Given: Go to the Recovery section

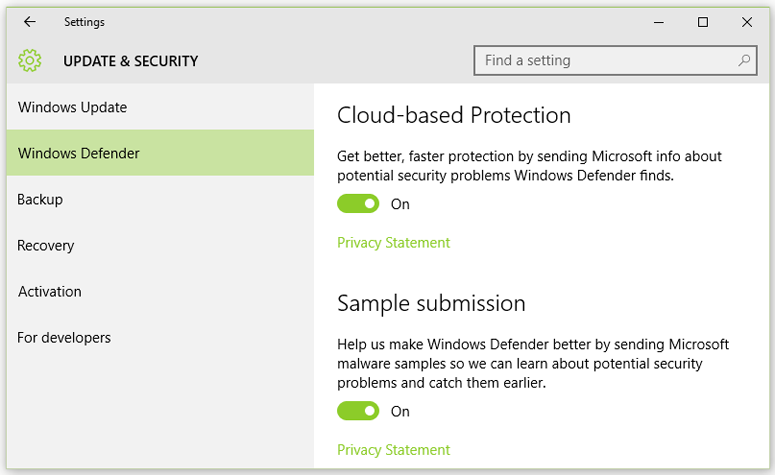Looking at the screenshot, I should pyautogui.click(x=46, y=245).
